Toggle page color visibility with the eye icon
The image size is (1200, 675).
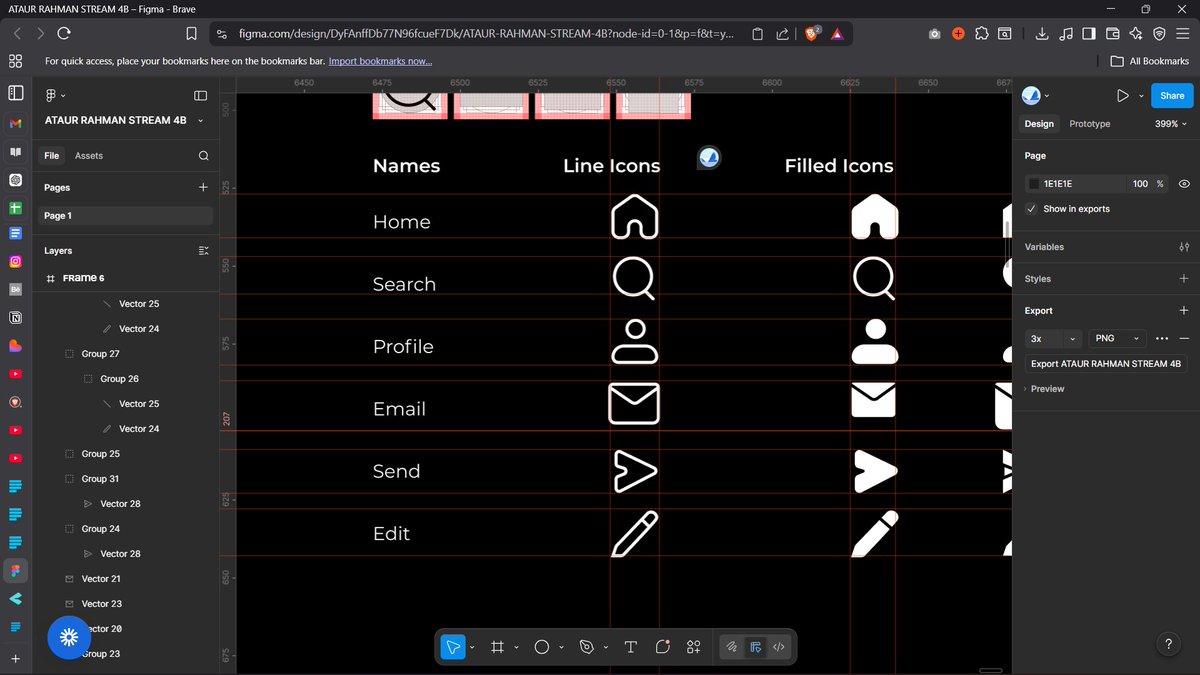click(1183, 183)
